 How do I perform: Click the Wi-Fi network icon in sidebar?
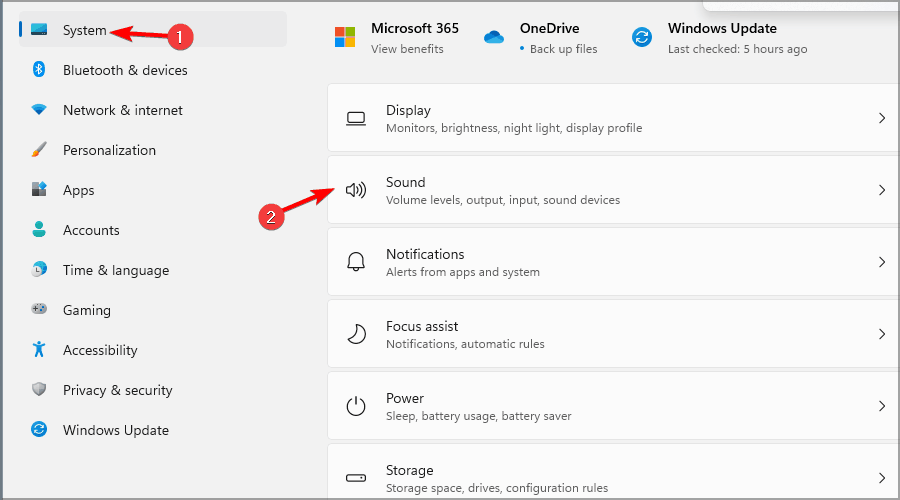(x=39, y=109)
